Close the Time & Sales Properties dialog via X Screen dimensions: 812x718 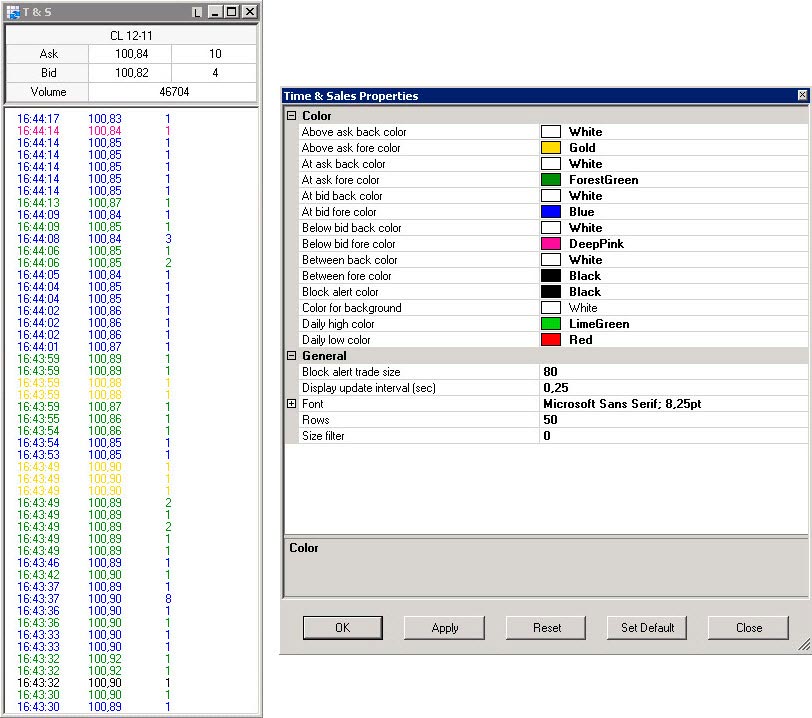click(x=802, y=96)
